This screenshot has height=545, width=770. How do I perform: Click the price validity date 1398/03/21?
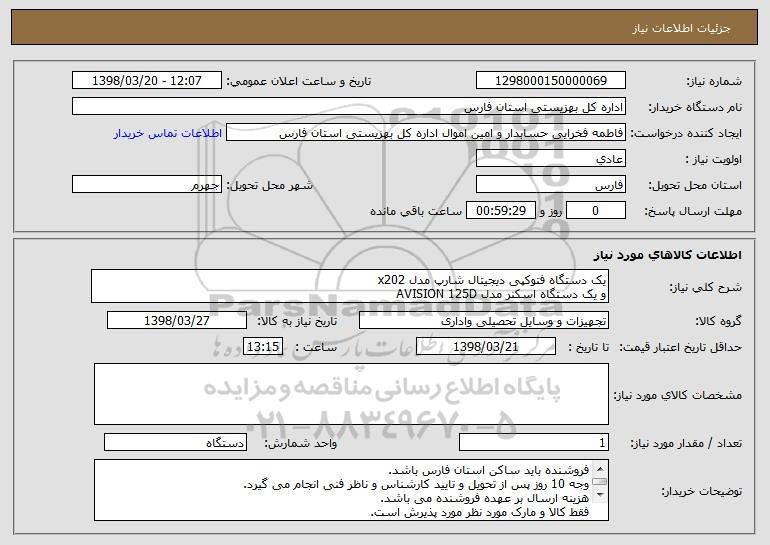click(486, 347)
